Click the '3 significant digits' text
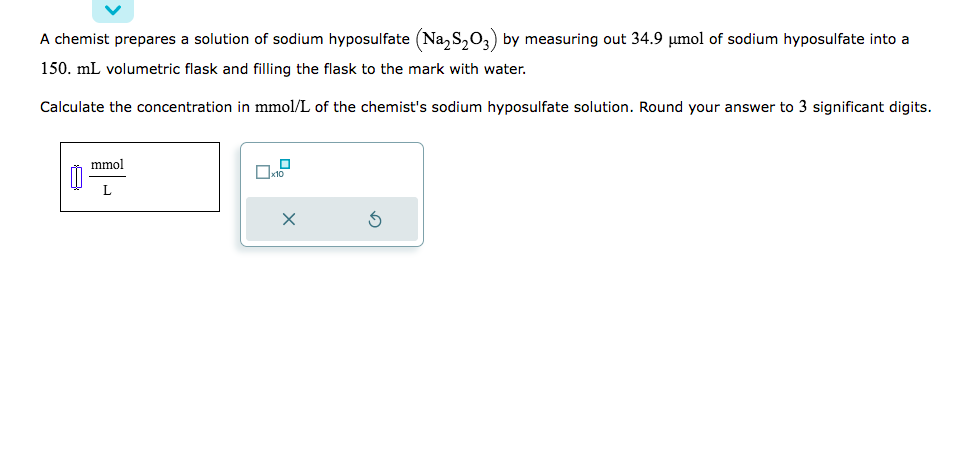The width and height of the screenshot is (957, 466). click(865, 107)
